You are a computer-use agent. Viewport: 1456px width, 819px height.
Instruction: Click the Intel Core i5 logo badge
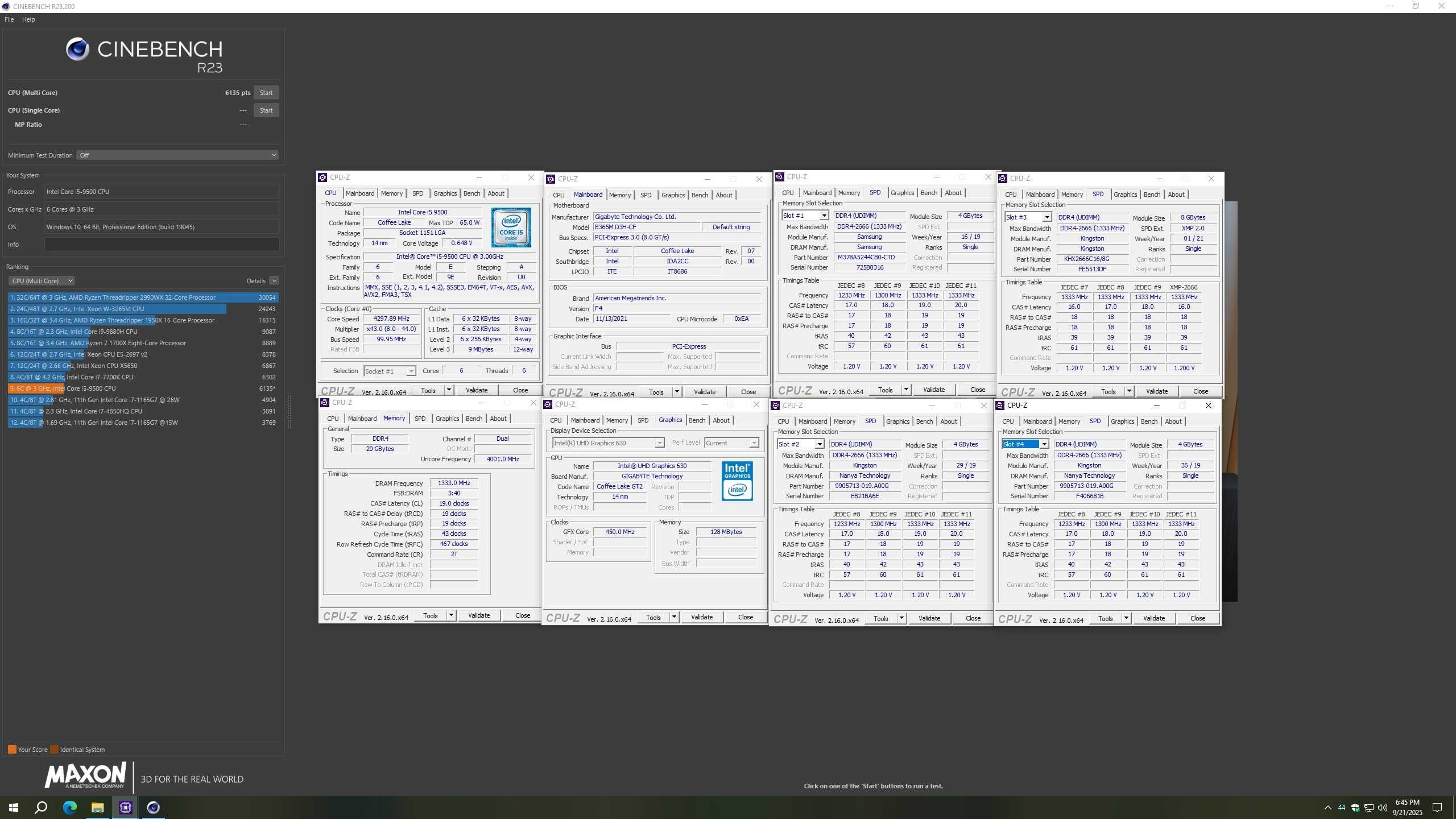point(511,227)
